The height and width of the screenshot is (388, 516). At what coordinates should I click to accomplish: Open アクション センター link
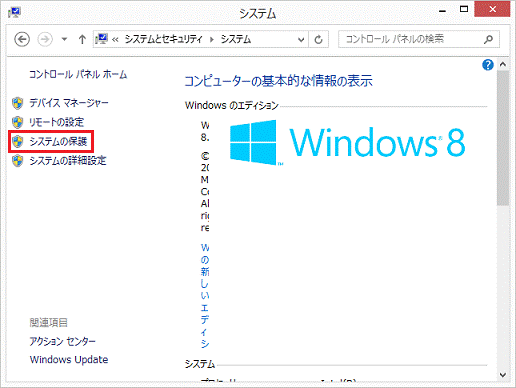click(62, 341)
